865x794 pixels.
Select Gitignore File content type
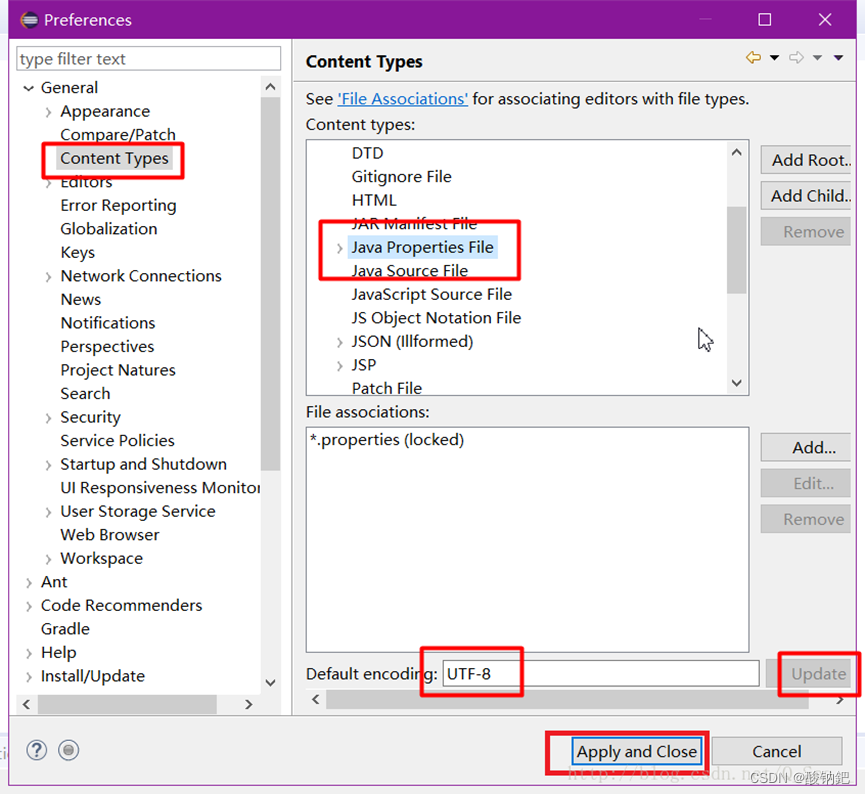coord(402,177)
